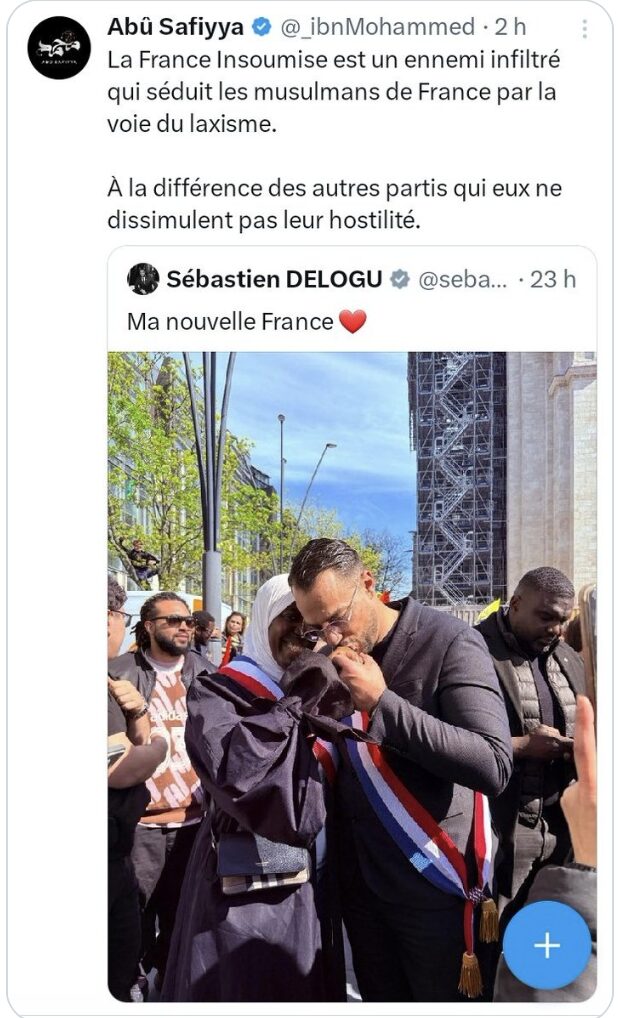Click the 'Ma nouvelle France' quoted text
Screen dimensions: 642x1018
click(230, 322)
